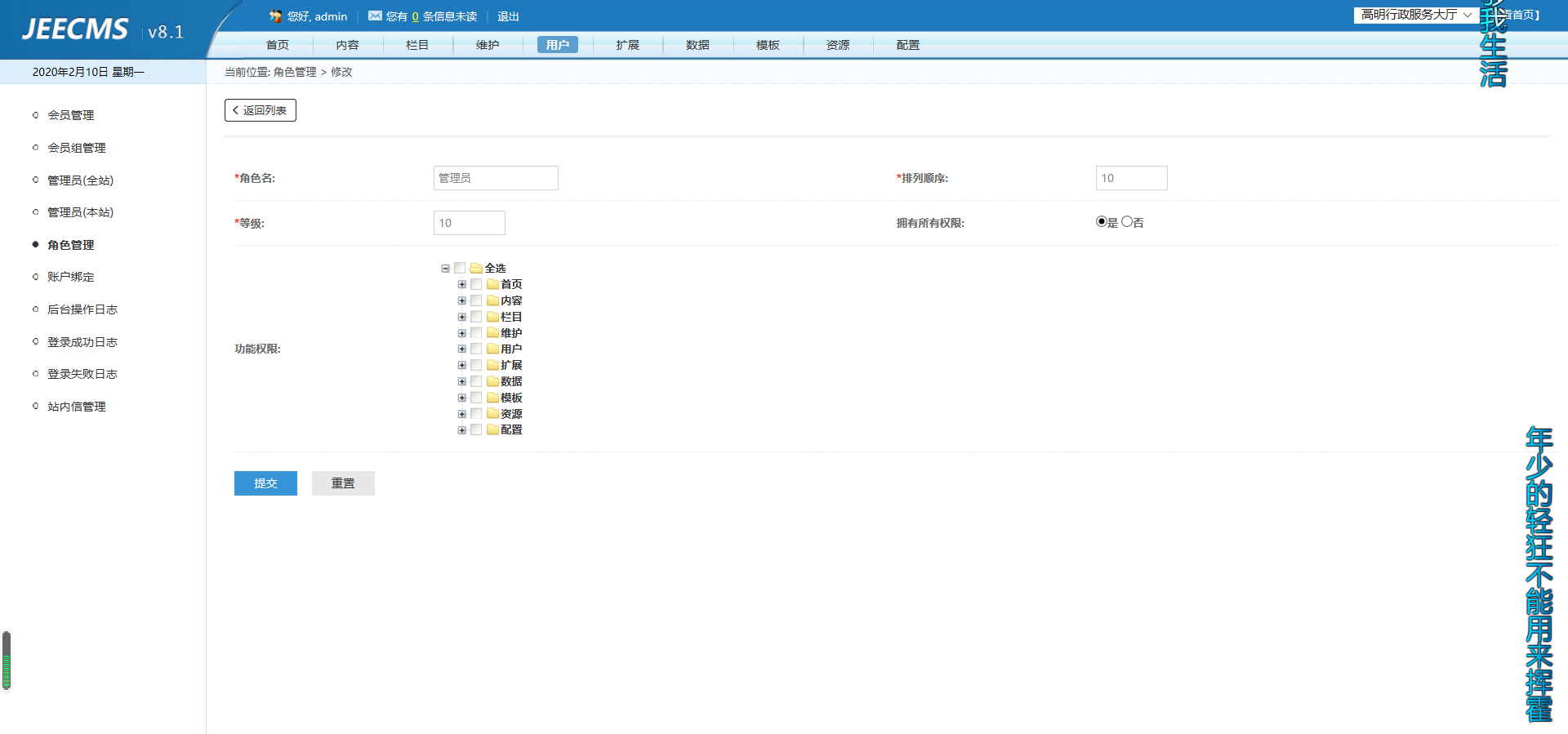Click the 返回列表 back button

(x=261, y=110)
